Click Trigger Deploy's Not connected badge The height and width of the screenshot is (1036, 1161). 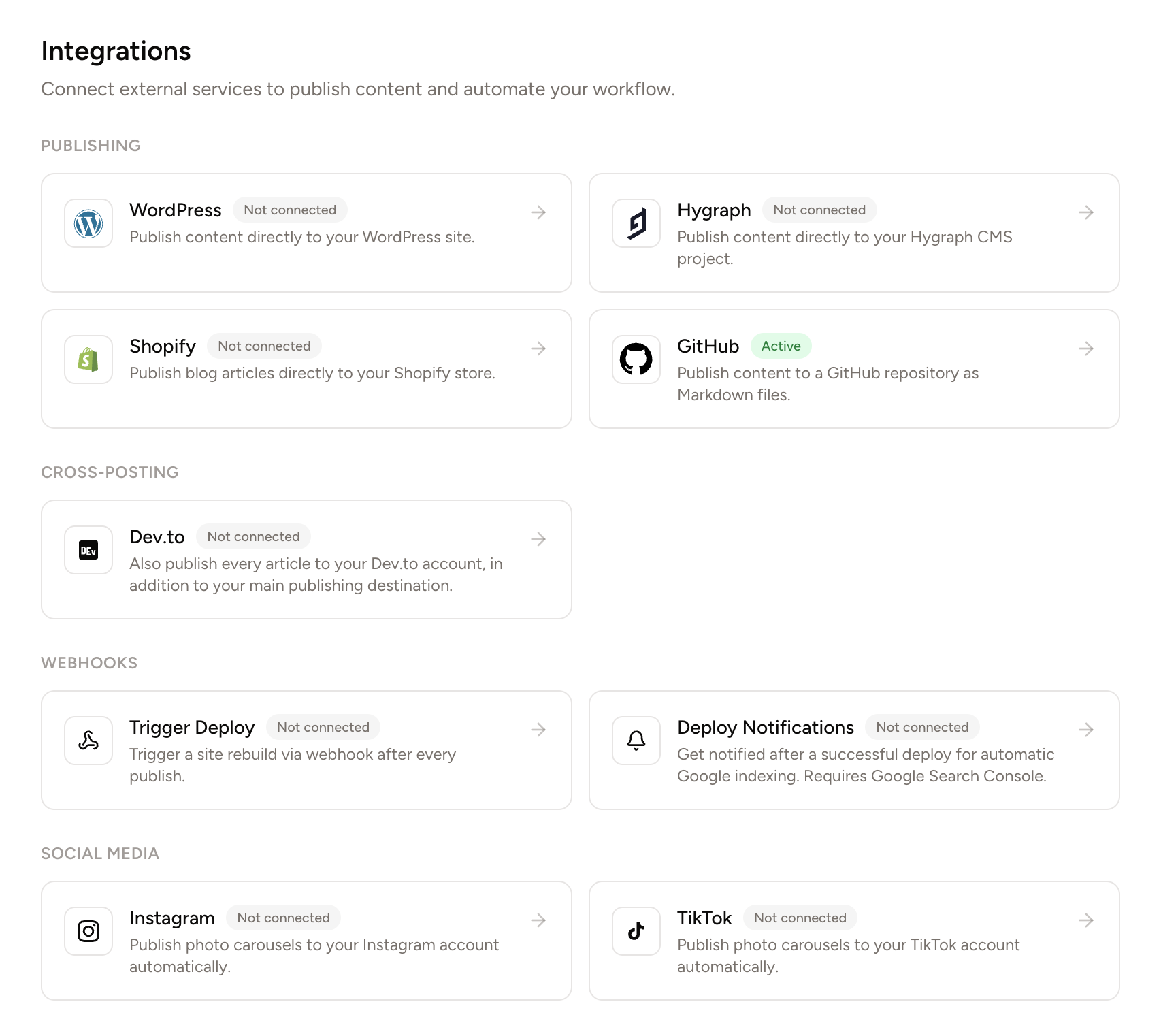pos(323,727)
